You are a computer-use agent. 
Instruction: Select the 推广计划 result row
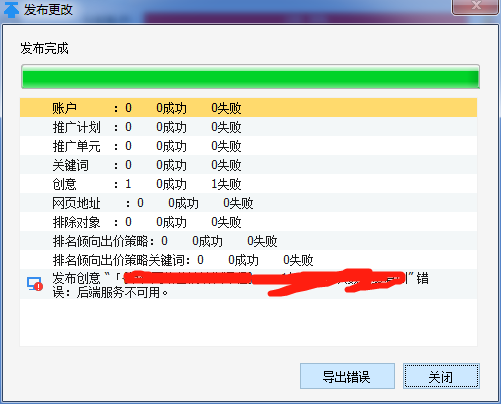pyautogui.click(x=248, y=127)
